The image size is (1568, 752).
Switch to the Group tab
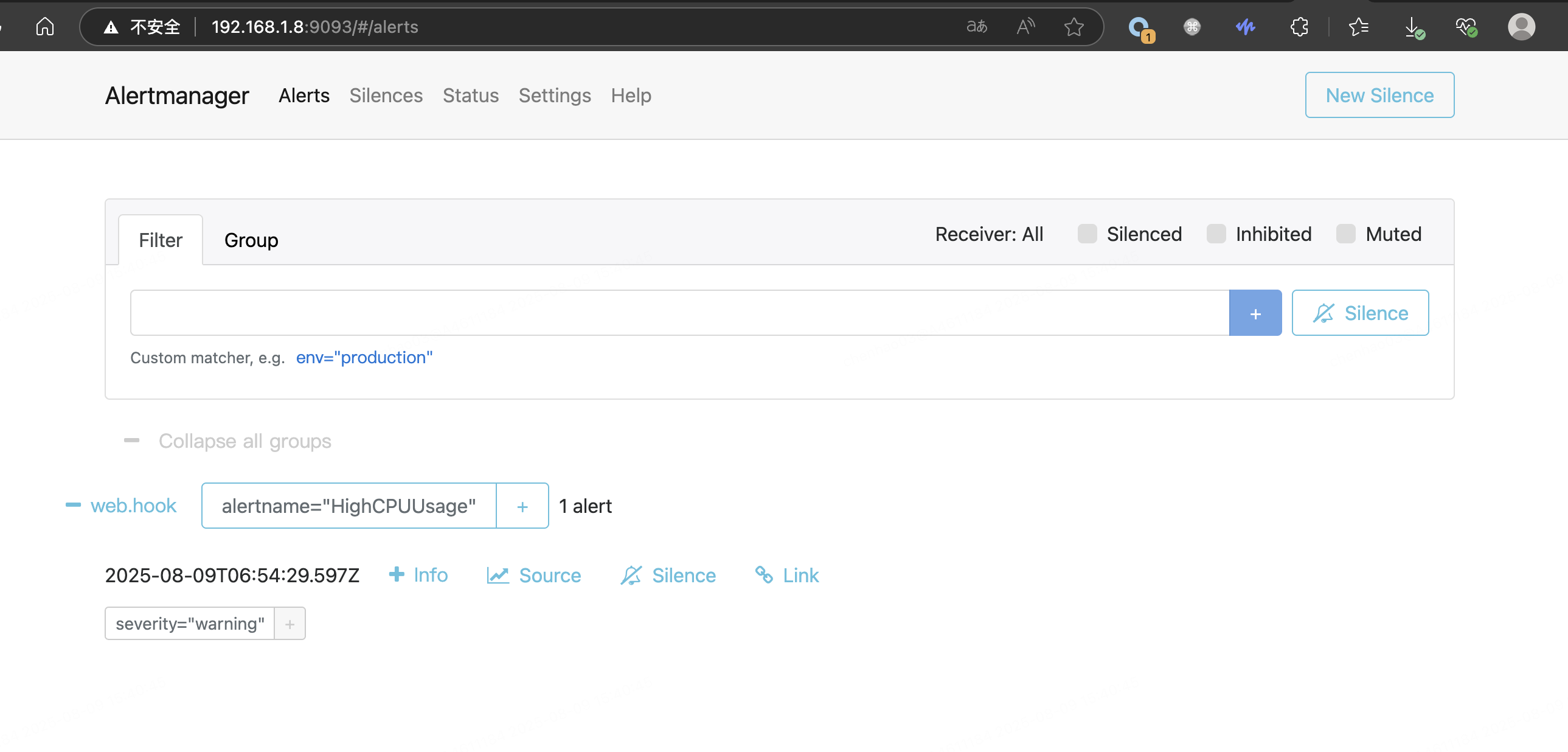click(x=251, y=240)
